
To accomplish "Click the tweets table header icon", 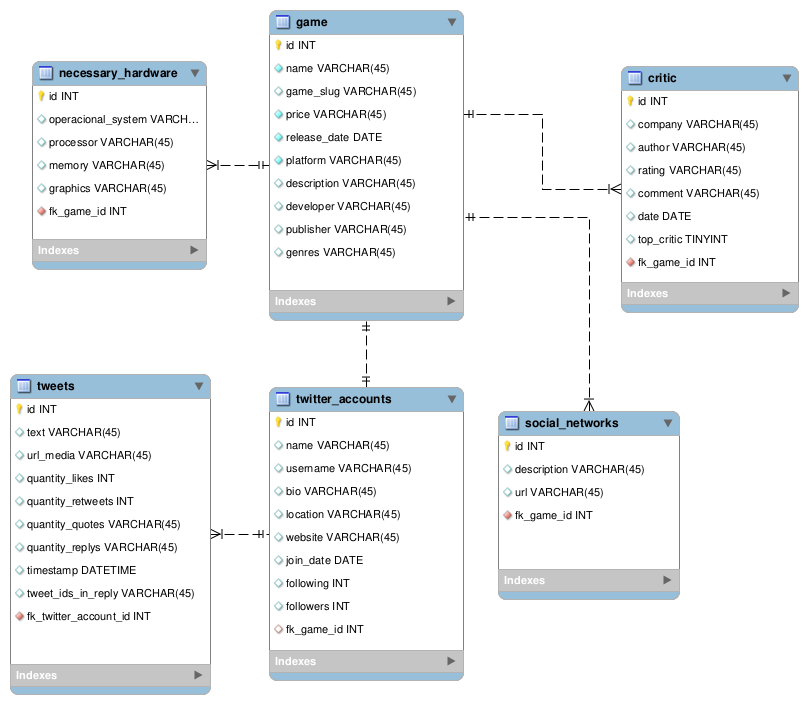I will pos(24,386).
